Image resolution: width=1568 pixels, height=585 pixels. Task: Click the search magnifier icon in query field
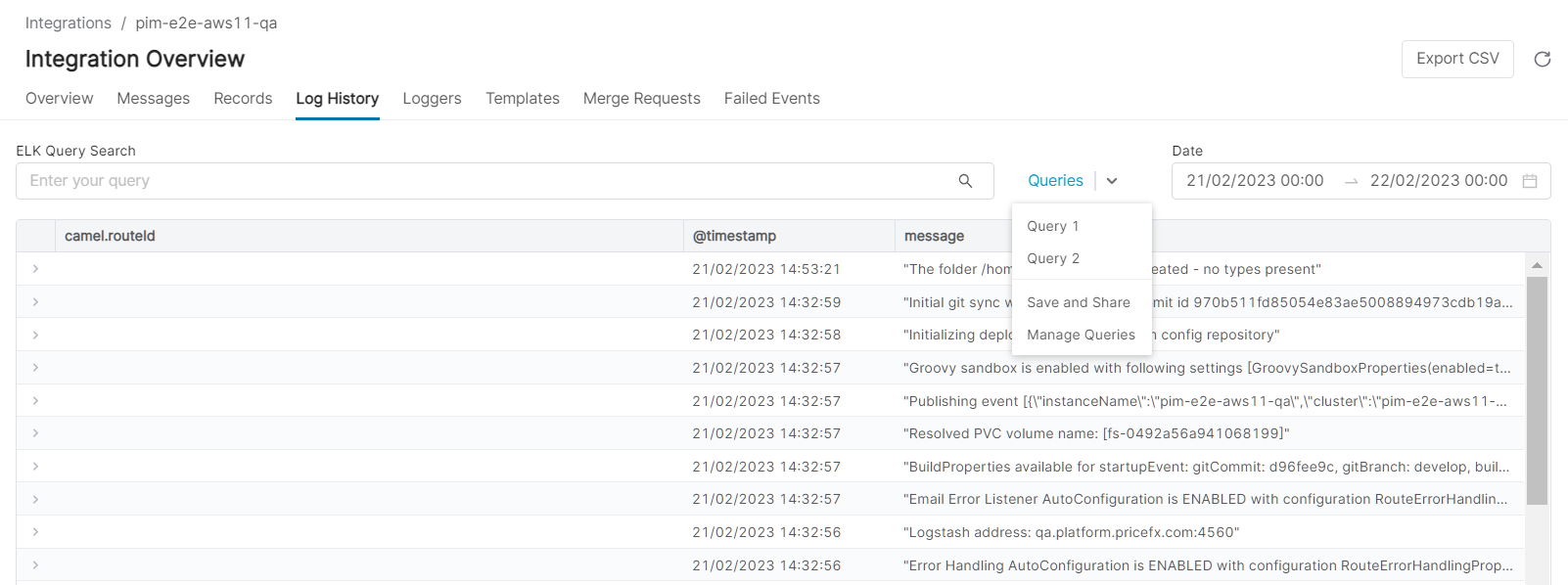965,181
